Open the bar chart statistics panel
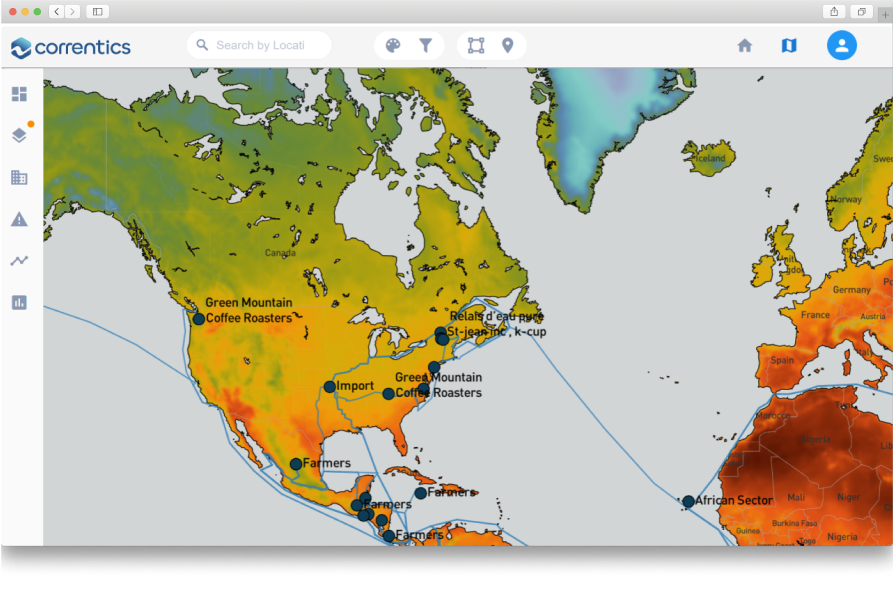Viewport: 893px width, 598px height. [x=18, y=302]
